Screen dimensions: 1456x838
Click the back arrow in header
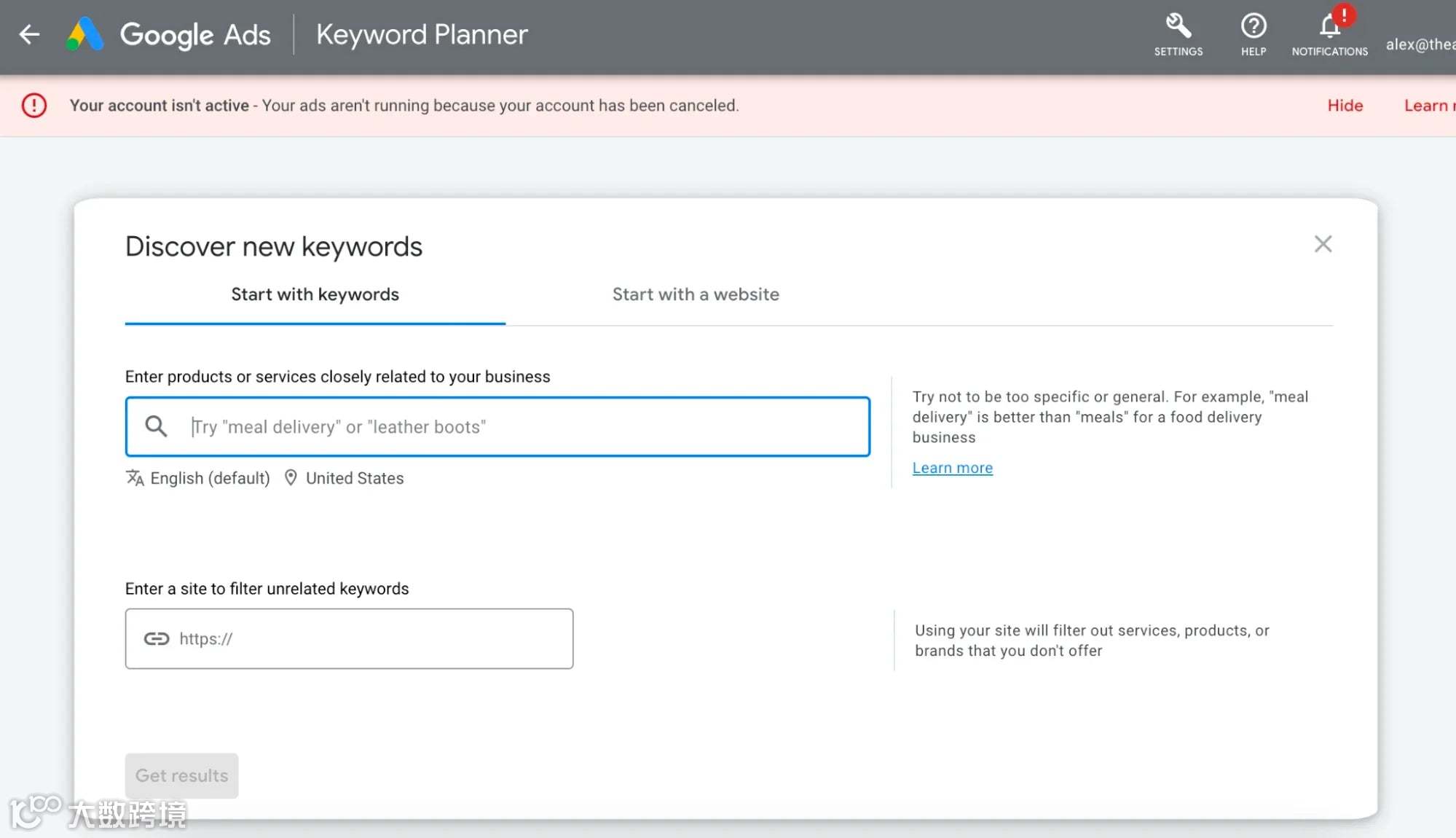click(29, 34)
